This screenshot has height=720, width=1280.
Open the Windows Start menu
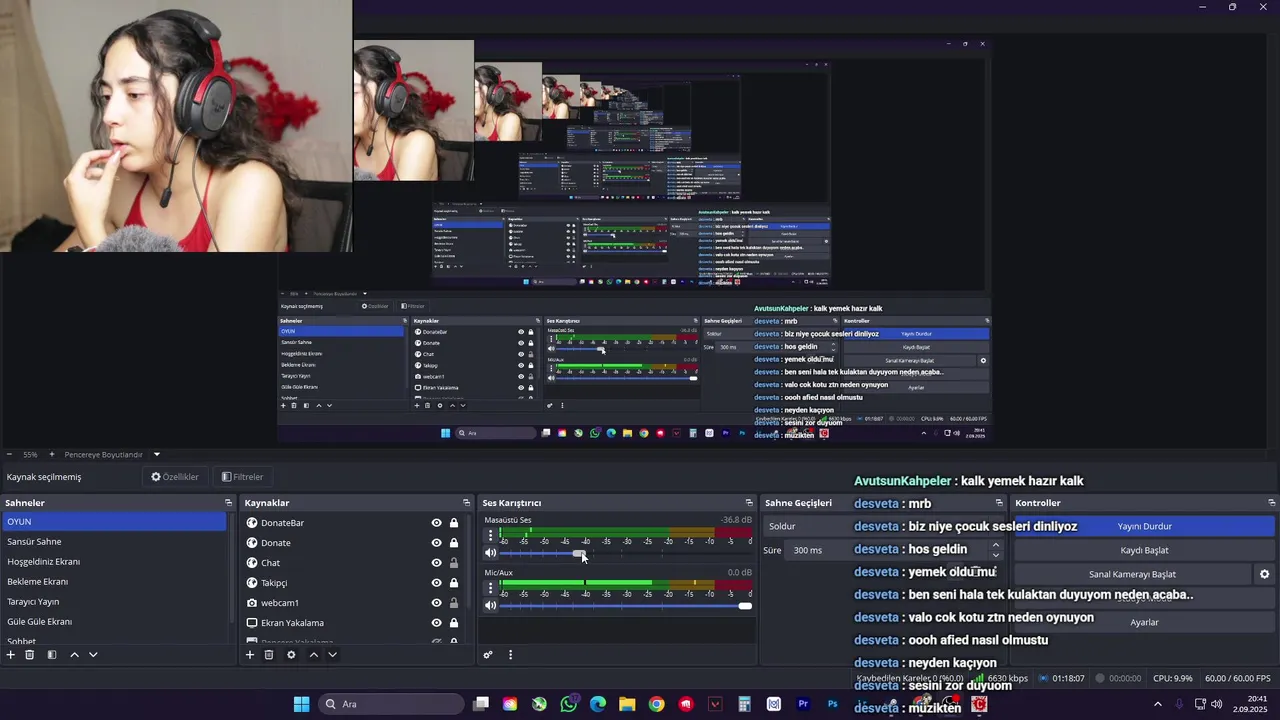coord(301,704)
